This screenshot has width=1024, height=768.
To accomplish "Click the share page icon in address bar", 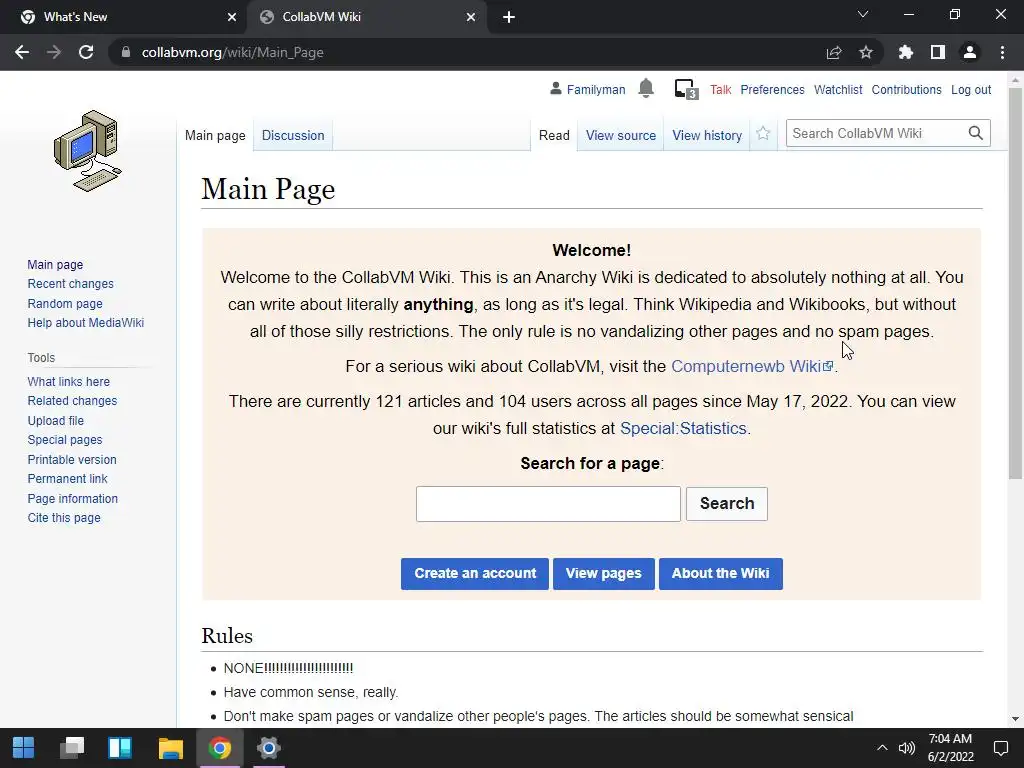I will pyautogui.click(x=834, y=52).
